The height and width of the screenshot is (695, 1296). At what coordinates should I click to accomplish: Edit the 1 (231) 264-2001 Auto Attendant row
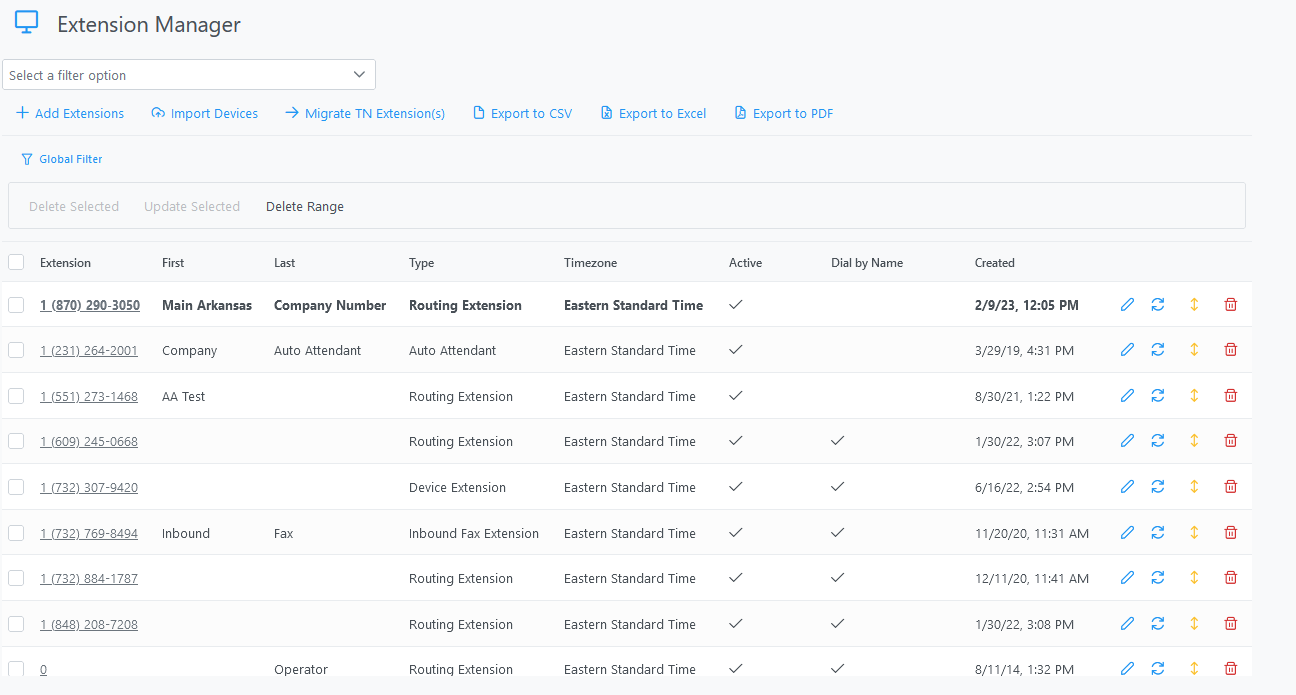pyautogui.click(x=1128, y=350)
